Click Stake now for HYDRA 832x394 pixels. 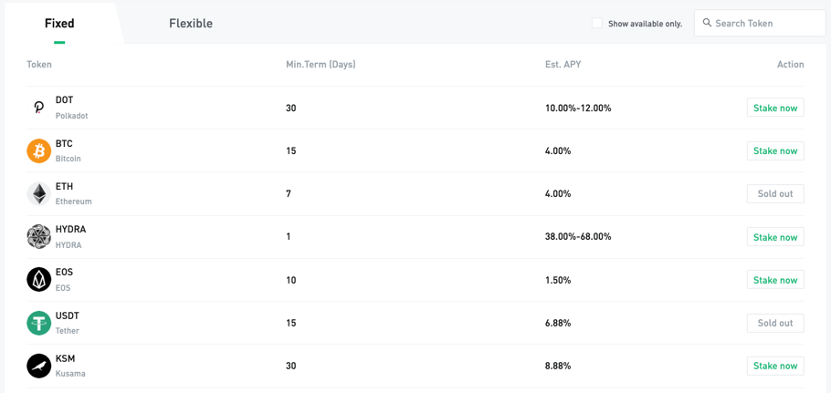point(775,237)
